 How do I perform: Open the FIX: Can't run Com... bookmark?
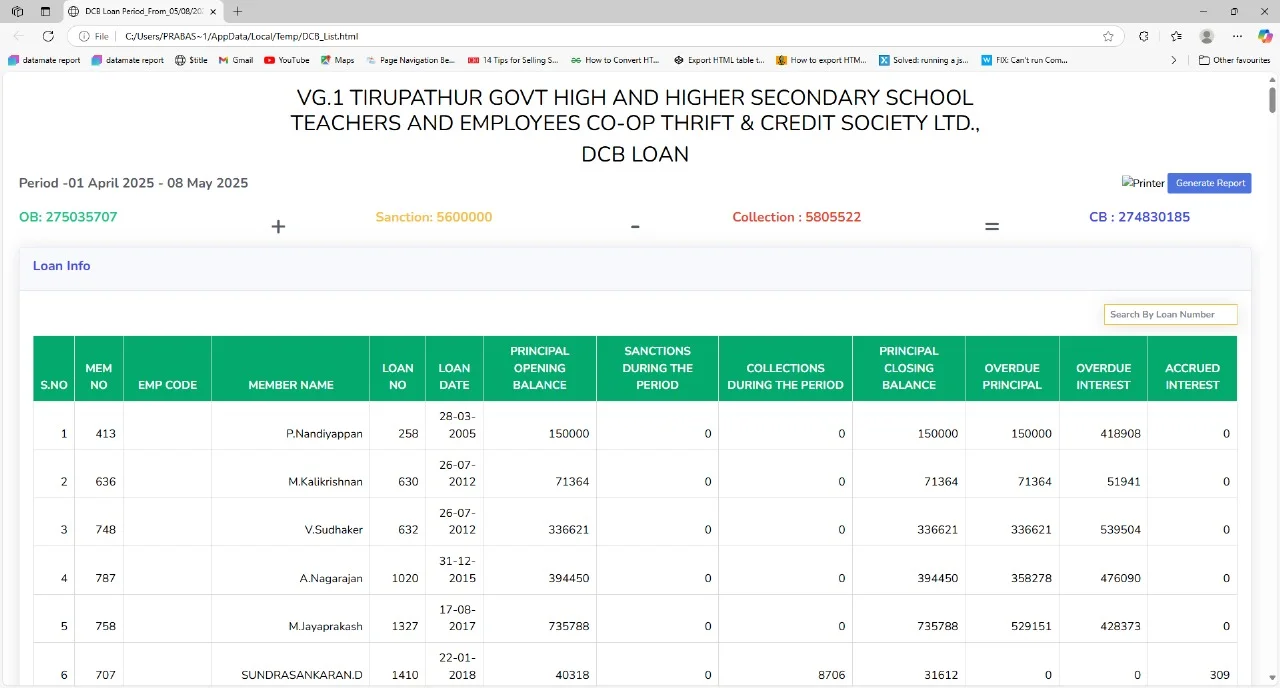[x=1025, y=60]
